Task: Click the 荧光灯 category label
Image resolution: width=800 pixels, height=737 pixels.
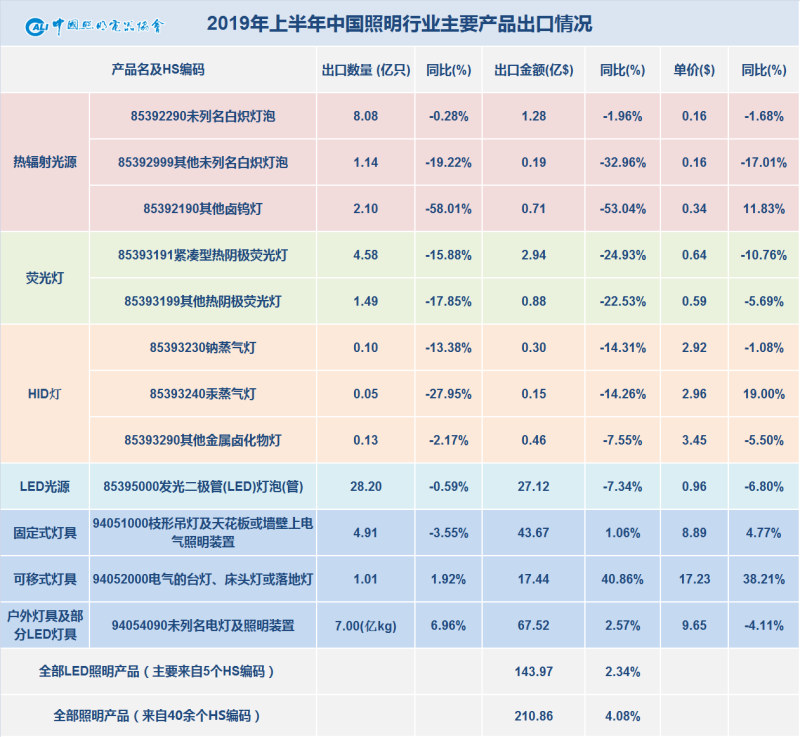Action: tap(47, 277)
